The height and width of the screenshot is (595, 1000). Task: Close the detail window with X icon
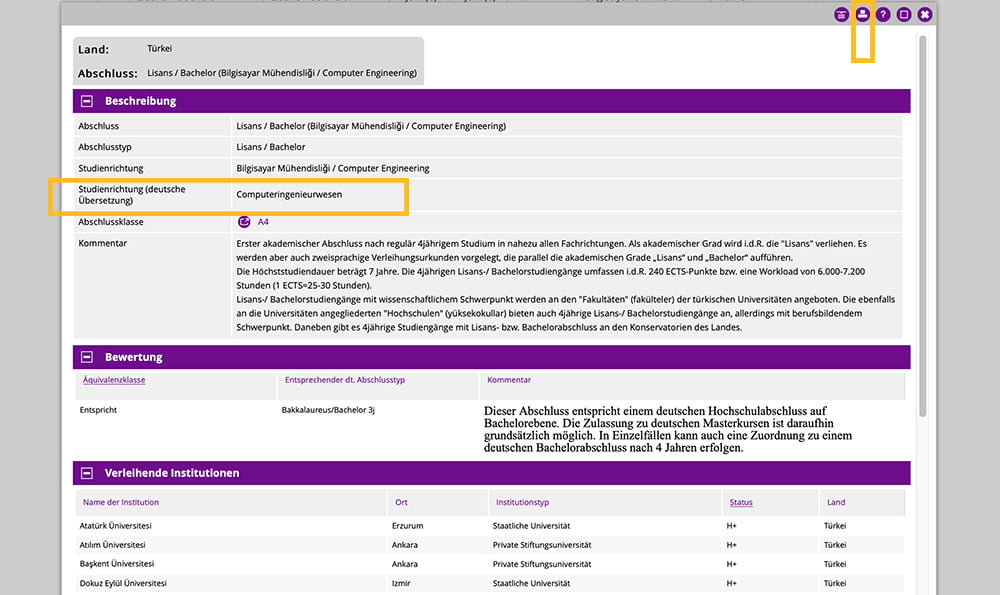[925, 15]
